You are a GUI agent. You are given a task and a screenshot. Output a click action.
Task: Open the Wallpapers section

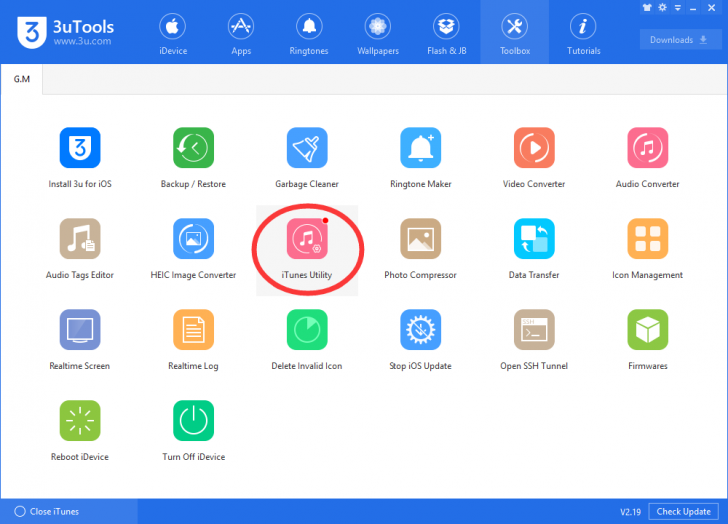coord(377,33)
